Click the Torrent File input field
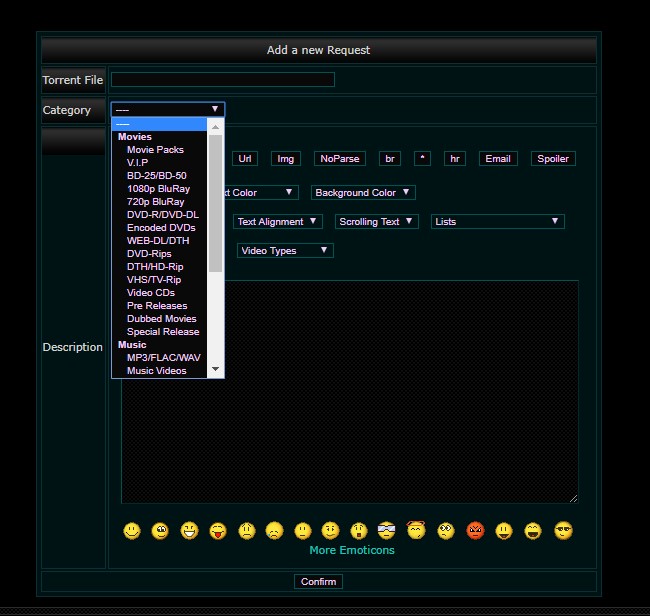This screenshot has width=650, height=616. pos(222,80)
